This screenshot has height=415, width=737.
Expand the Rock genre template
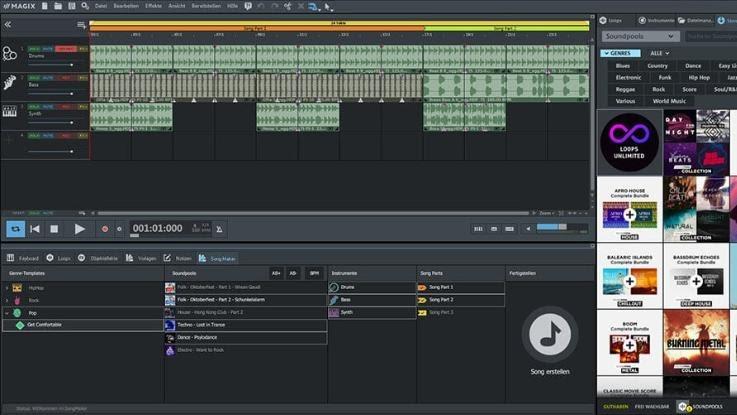click(7, 300)
